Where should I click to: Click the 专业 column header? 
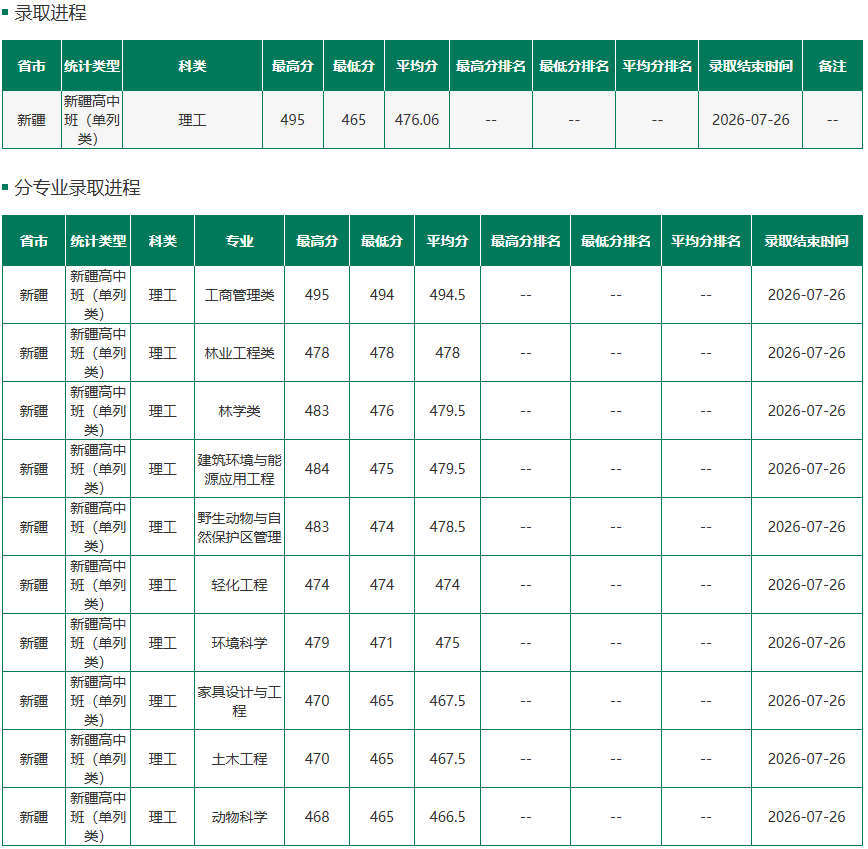(239, 241)
